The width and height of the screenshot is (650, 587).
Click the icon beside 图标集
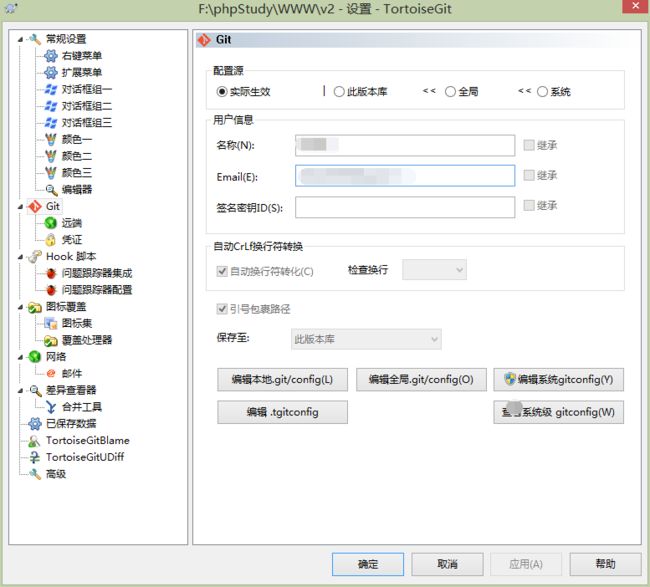point(51,323)
